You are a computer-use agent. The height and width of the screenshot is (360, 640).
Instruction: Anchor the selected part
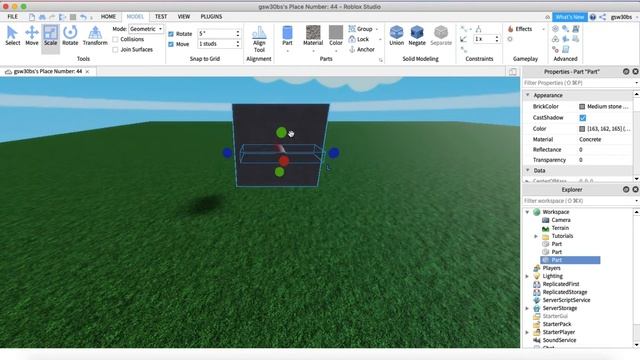tap(362, 49)
